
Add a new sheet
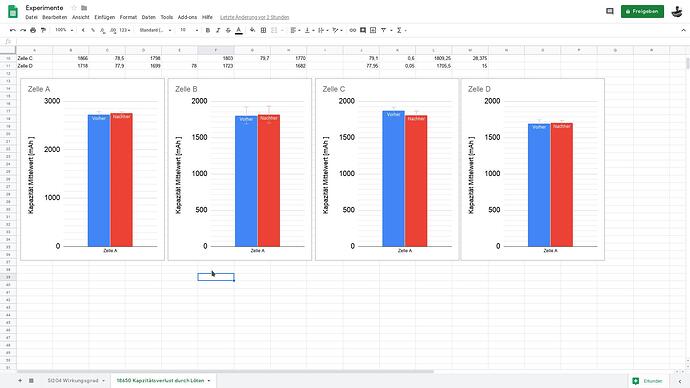(20, 381)
